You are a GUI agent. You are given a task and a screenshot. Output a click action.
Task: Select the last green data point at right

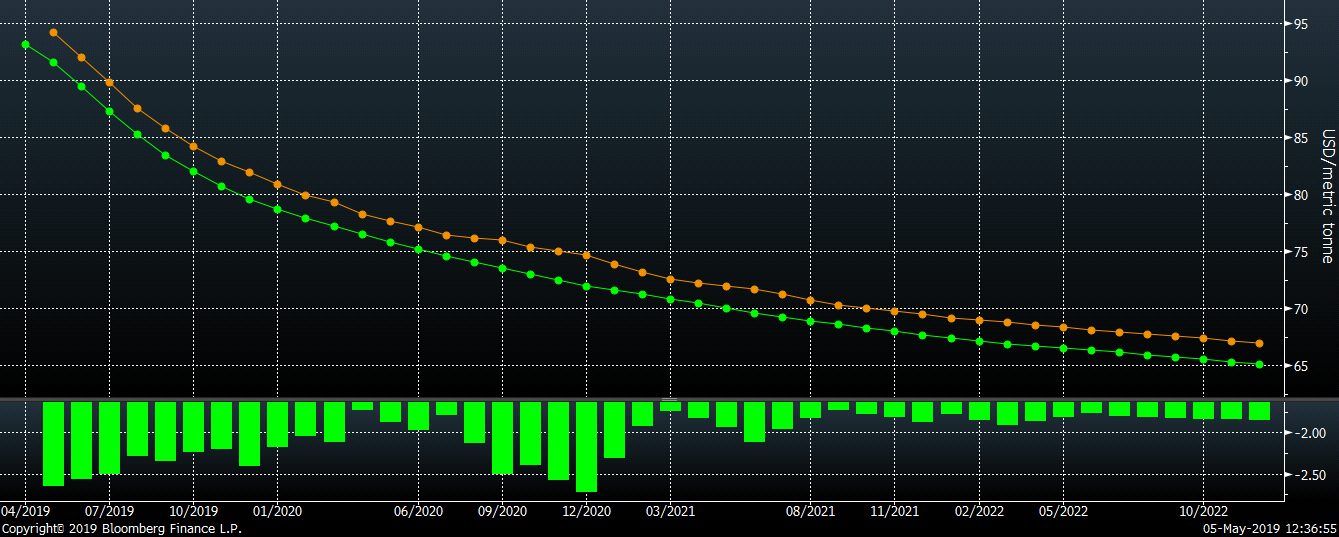pos(1259,365)
